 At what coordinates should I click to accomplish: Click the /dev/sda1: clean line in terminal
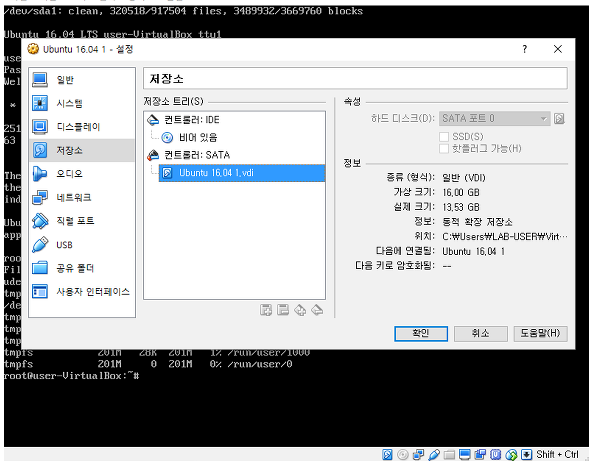tap(183, 11)
